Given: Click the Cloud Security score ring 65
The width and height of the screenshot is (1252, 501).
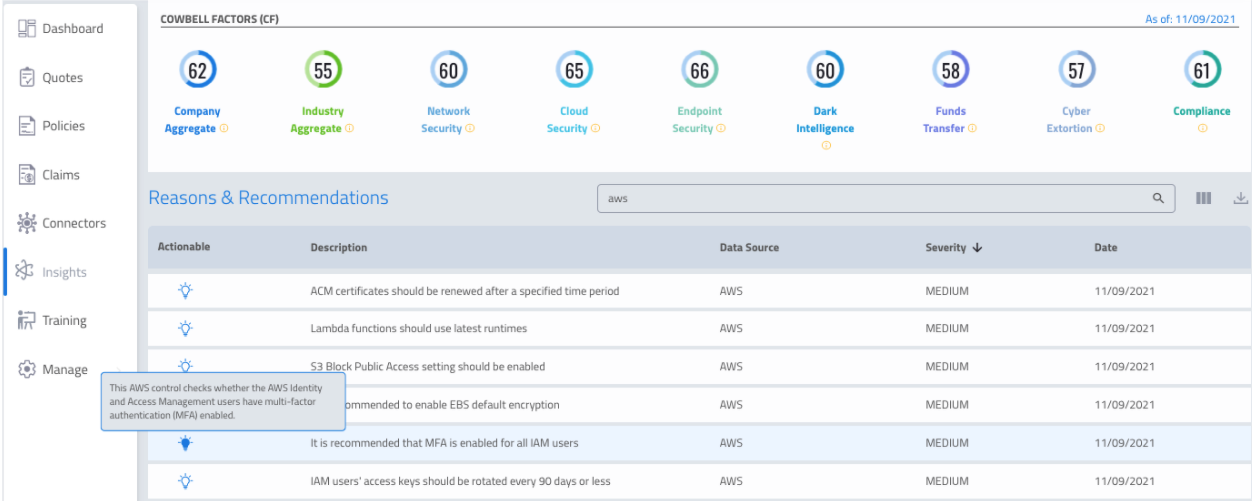Looking at the screenshot, I should pyautogui.click(x=574, y=71).
